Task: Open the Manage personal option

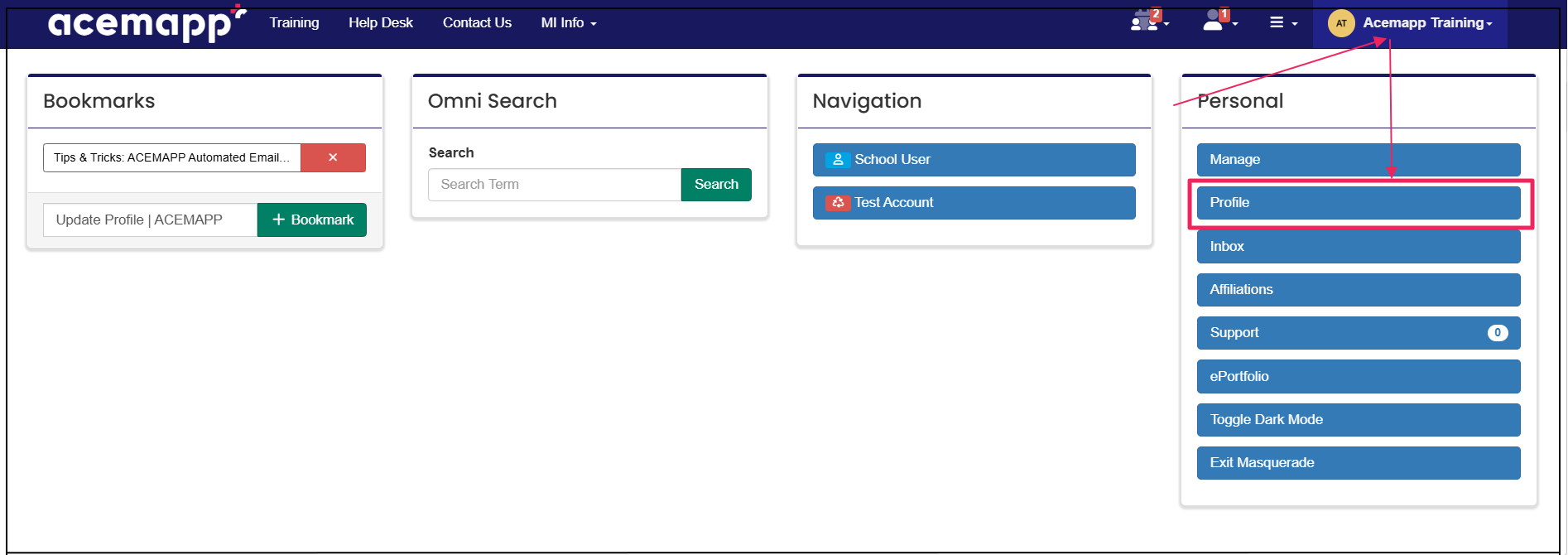Action: tap(1359, 160)
